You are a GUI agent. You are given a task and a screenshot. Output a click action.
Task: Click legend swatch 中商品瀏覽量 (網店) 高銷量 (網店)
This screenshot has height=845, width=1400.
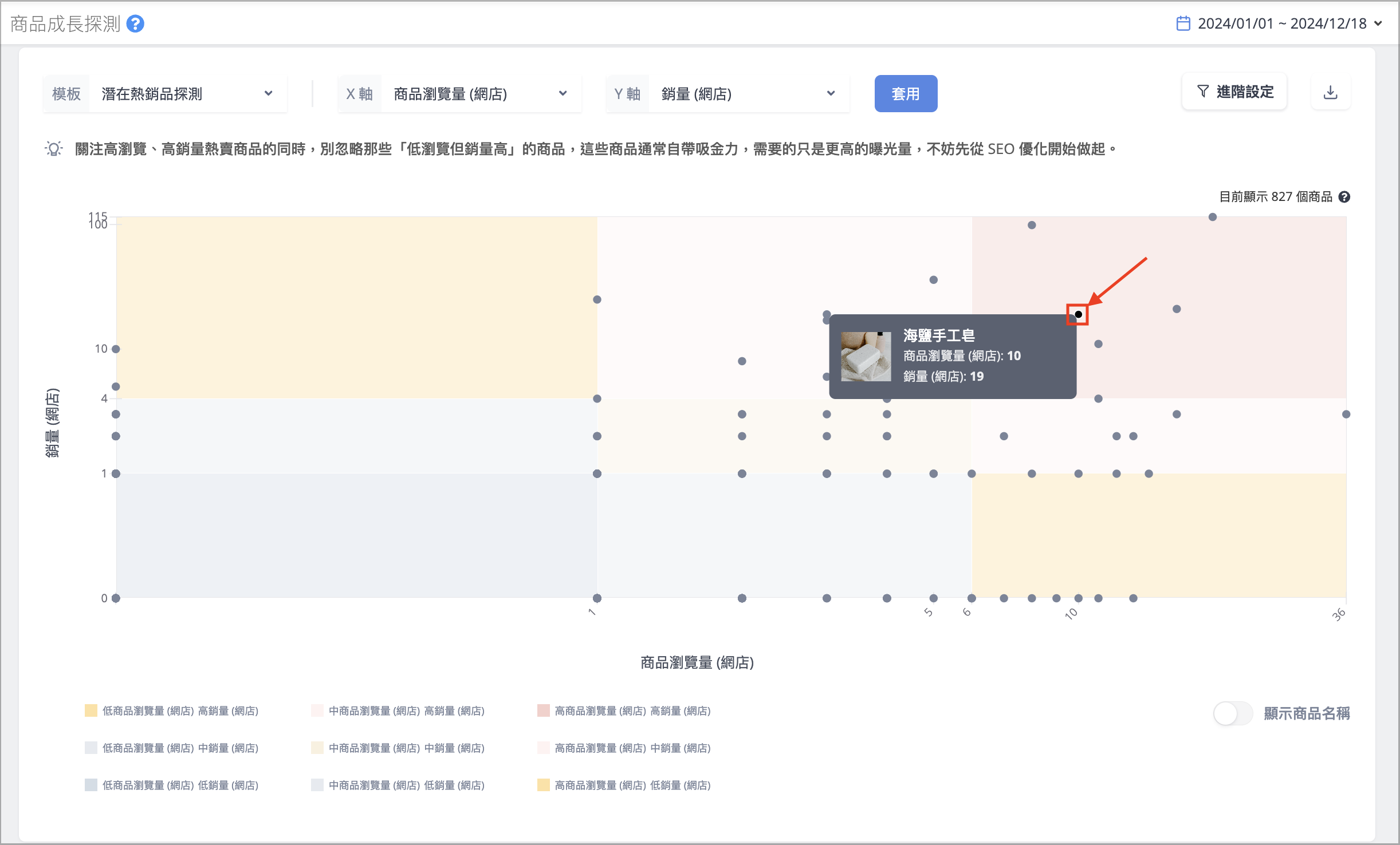tap(317, 711)
